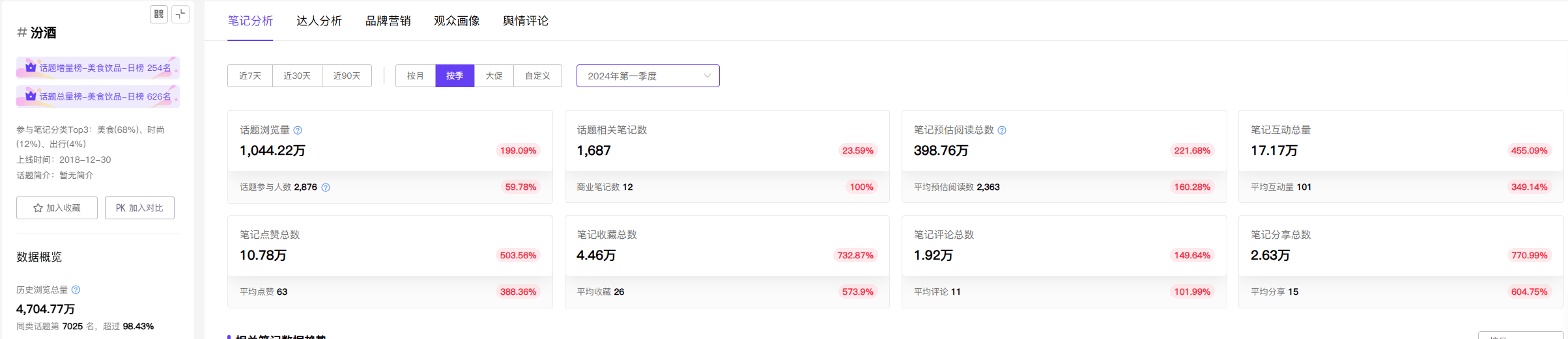Open the 2024年第一季度 quarter dropdown
This screenshot has width=1568, height=339.
pyautogui.click(x=648, y=76)
